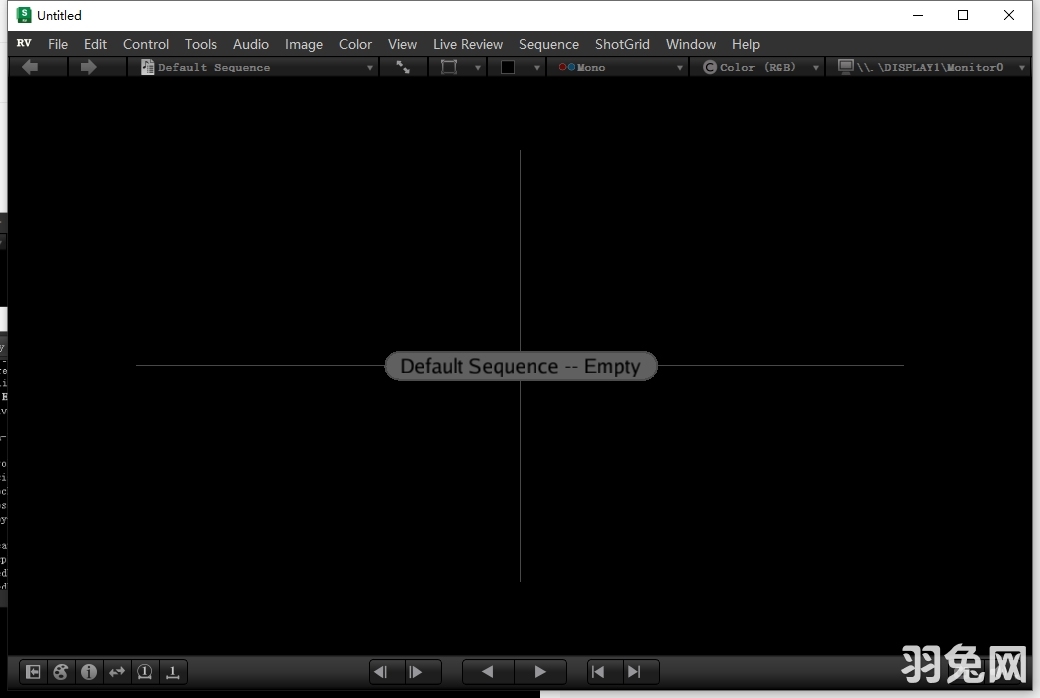Click the black background color swatch
1040x698 pixels.
pos(508,67)
